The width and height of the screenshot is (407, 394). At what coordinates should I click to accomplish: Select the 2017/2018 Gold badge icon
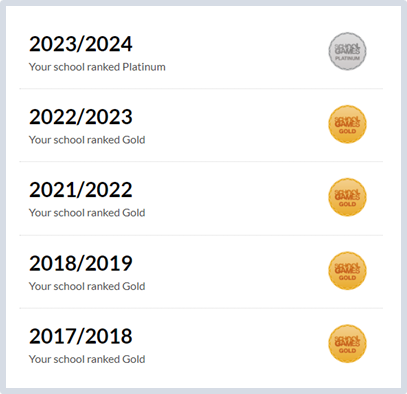pos(347,344)
